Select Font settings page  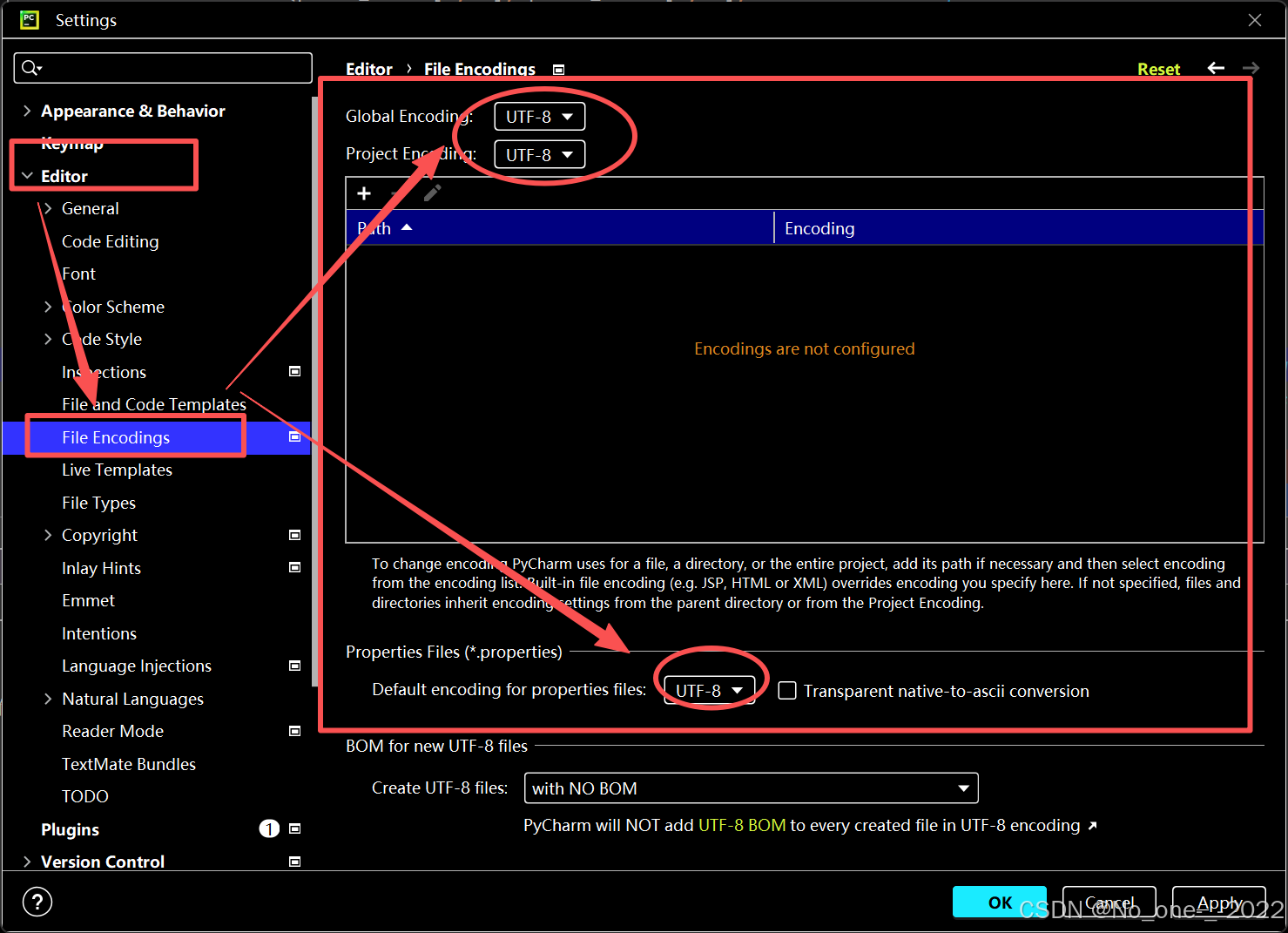78,274
